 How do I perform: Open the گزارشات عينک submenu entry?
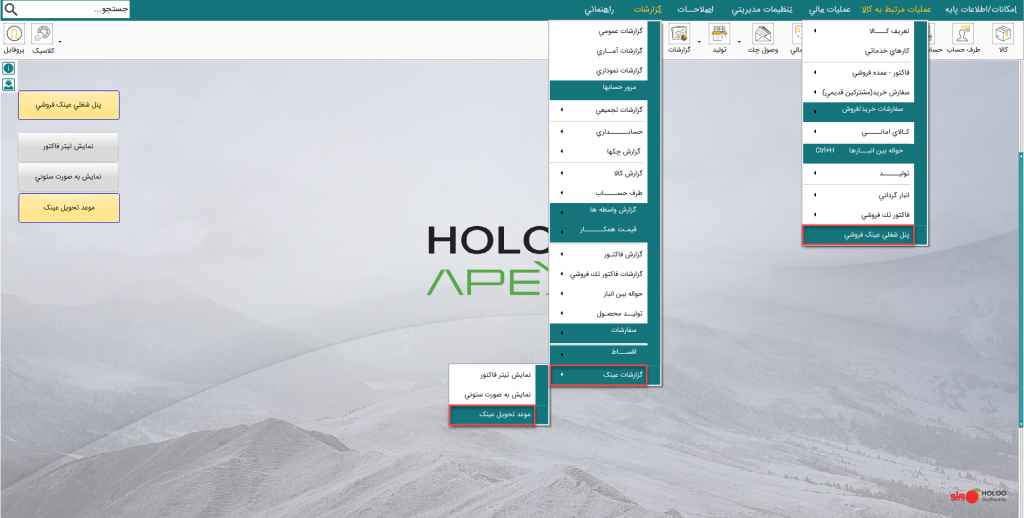(x=598, y=375)
